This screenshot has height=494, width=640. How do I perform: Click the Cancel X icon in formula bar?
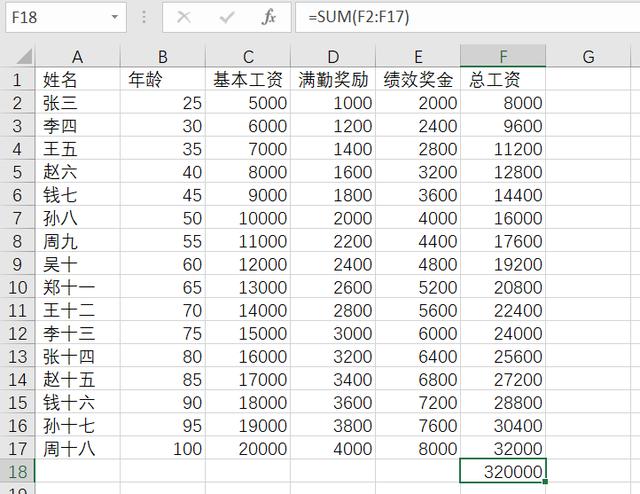(183, 17)
